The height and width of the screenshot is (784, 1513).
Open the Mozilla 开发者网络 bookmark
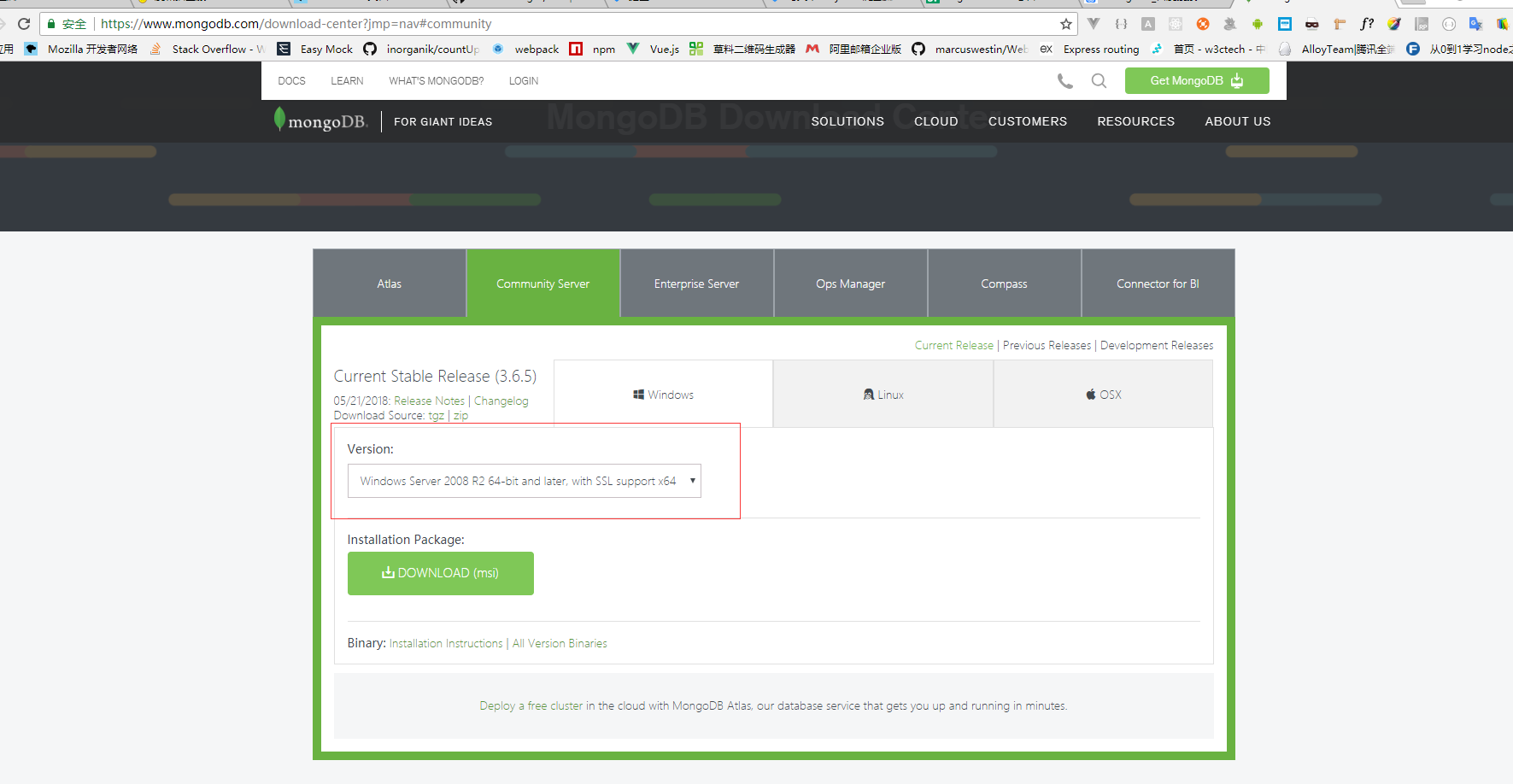click(81, 50)
